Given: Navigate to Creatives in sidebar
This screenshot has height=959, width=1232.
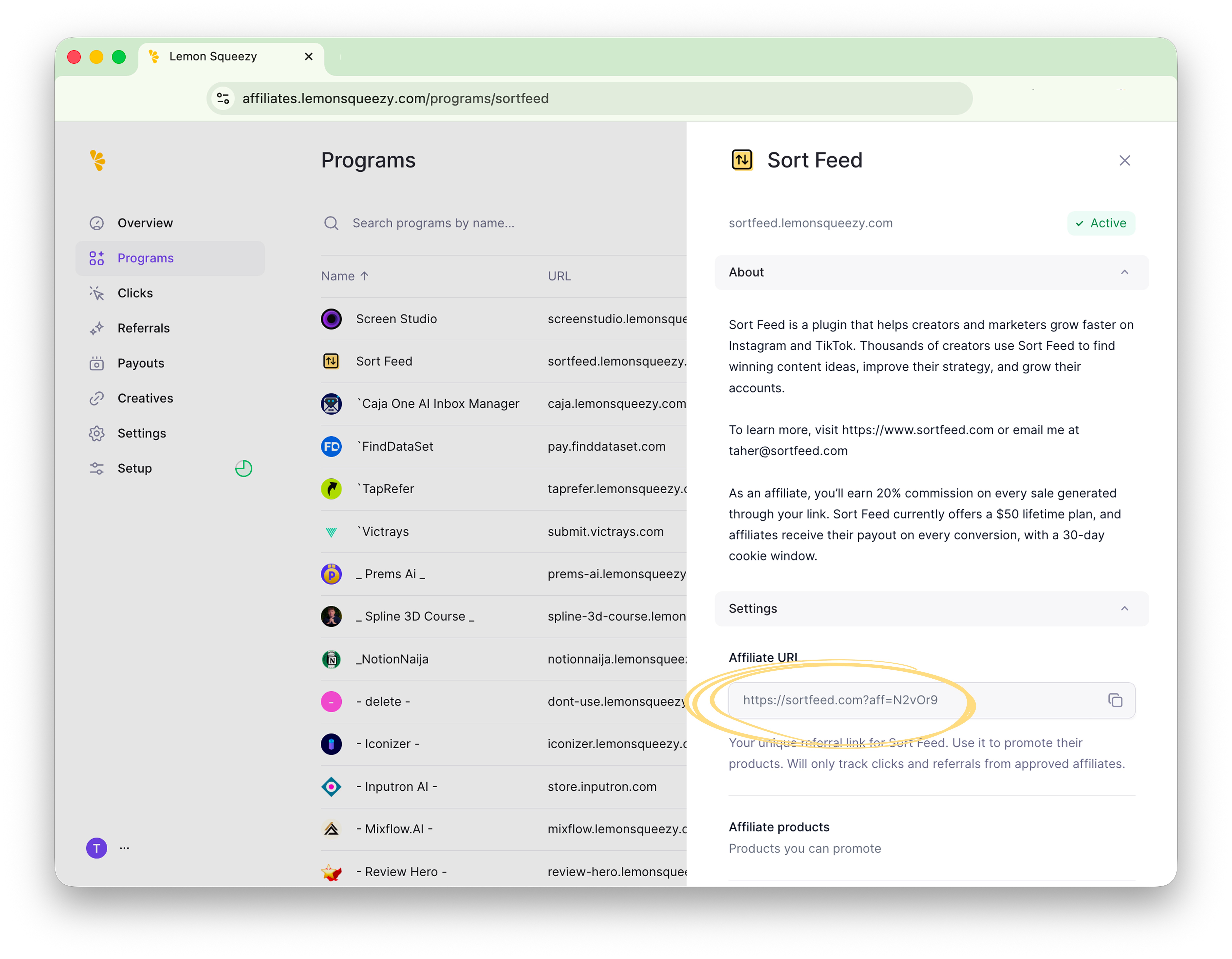Looking at the screenshot, I should [145, 398].
